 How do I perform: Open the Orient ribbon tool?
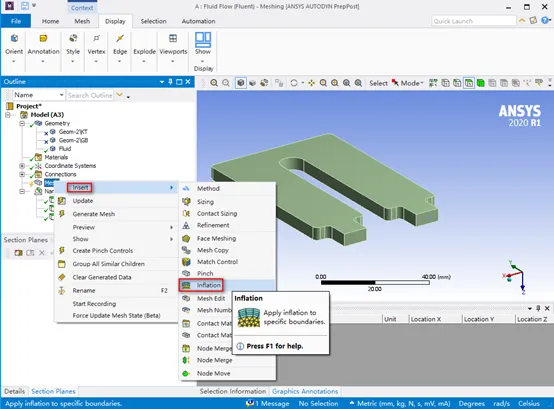[14, 48]
